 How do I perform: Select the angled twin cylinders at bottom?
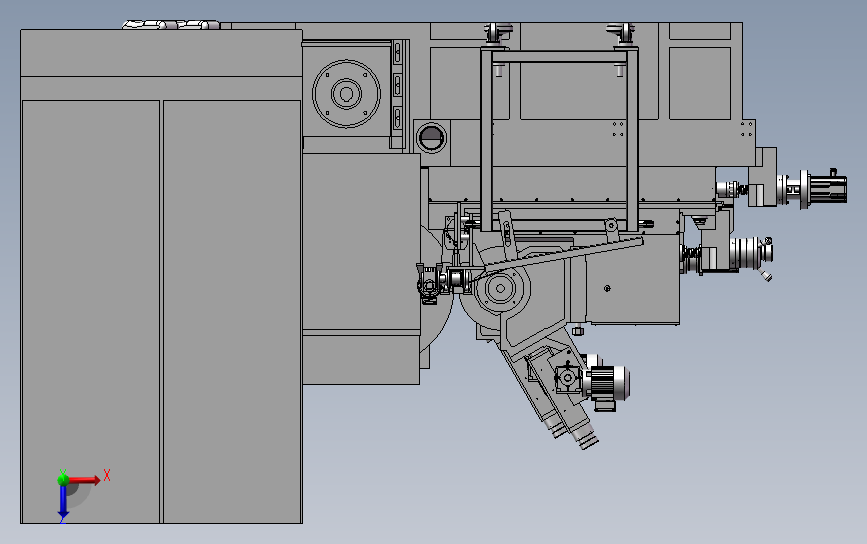571,432
